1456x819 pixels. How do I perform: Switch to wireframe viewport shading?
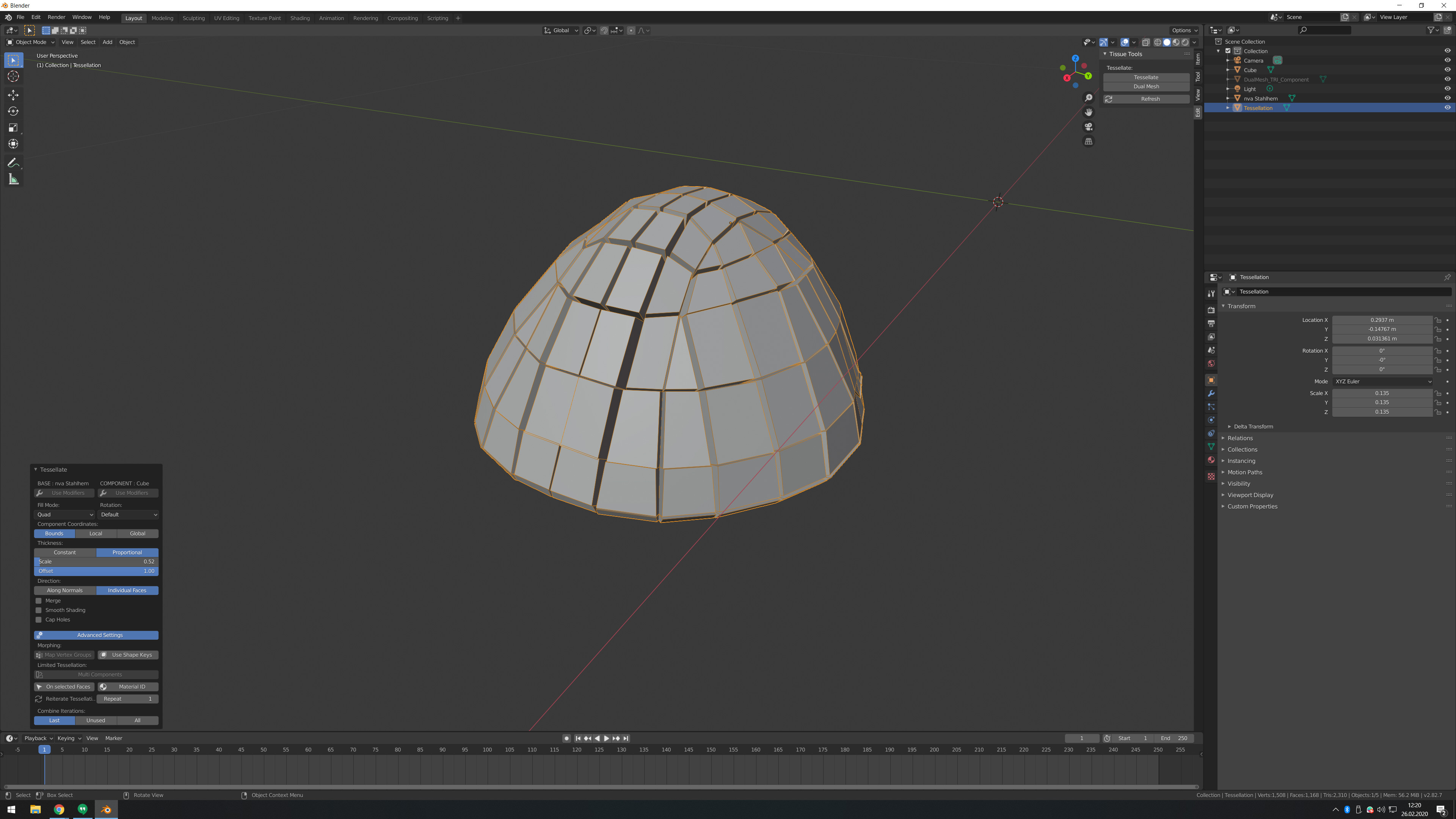point(1158,42)
